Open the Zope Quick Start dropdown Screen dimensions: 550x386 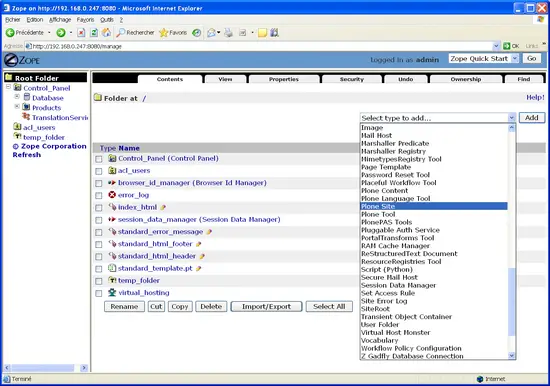[x=484, y=59]
